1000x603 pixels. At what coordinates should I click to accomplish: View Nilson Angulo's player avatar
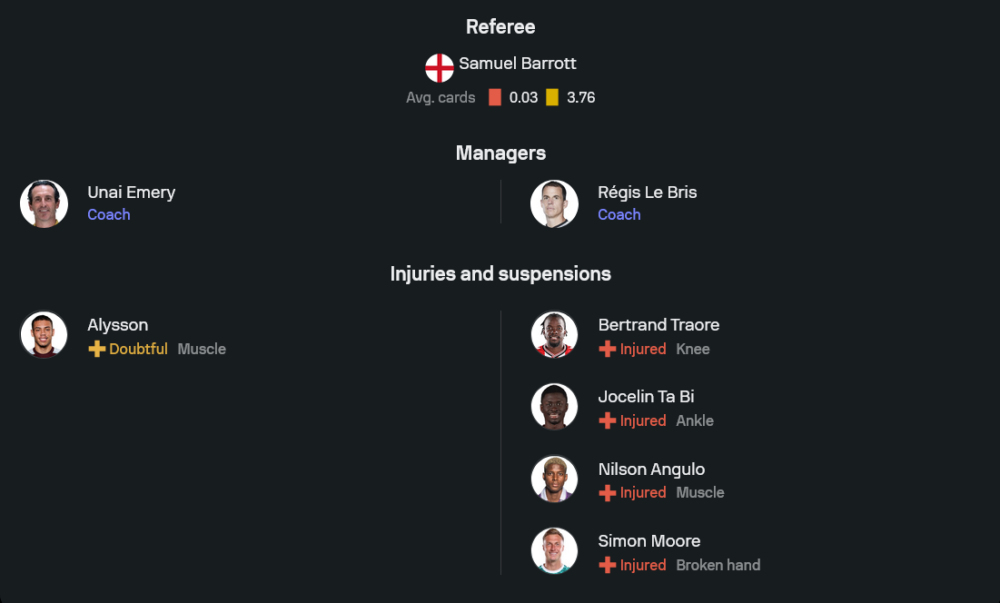coord(554,479)
